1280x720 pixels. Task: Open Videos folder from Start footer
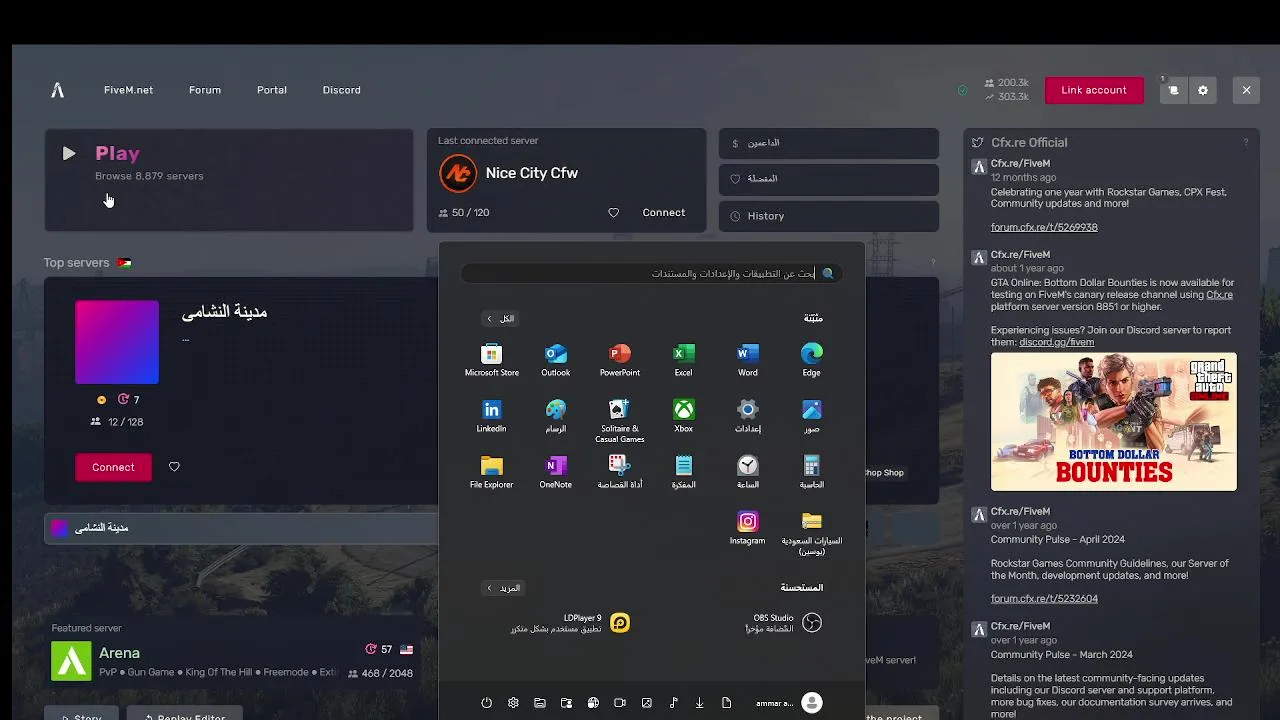tap(620, 703)
